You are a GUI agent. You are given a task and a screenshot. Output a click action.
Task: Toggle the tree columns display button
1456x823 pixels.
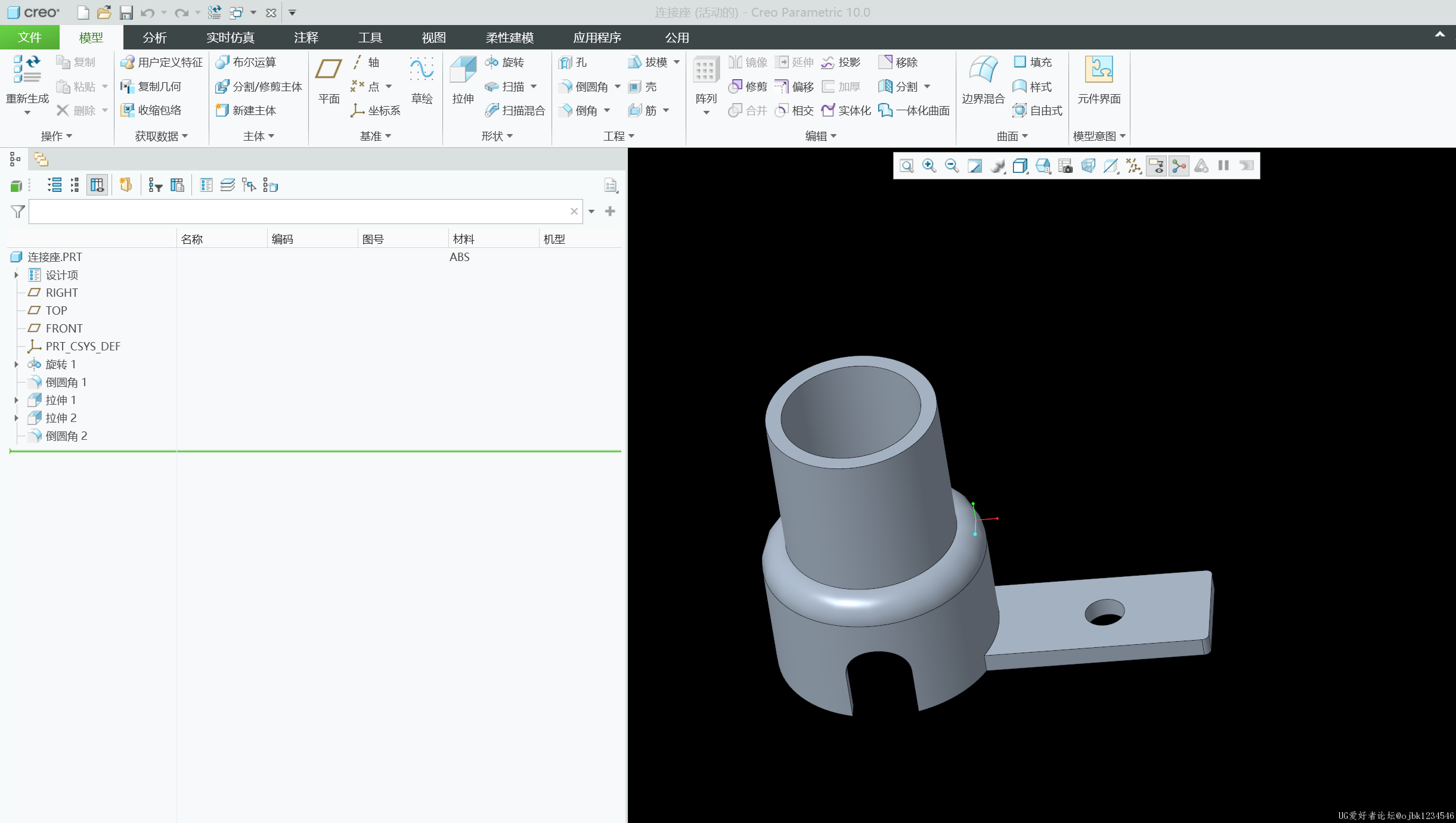(97, 185)
